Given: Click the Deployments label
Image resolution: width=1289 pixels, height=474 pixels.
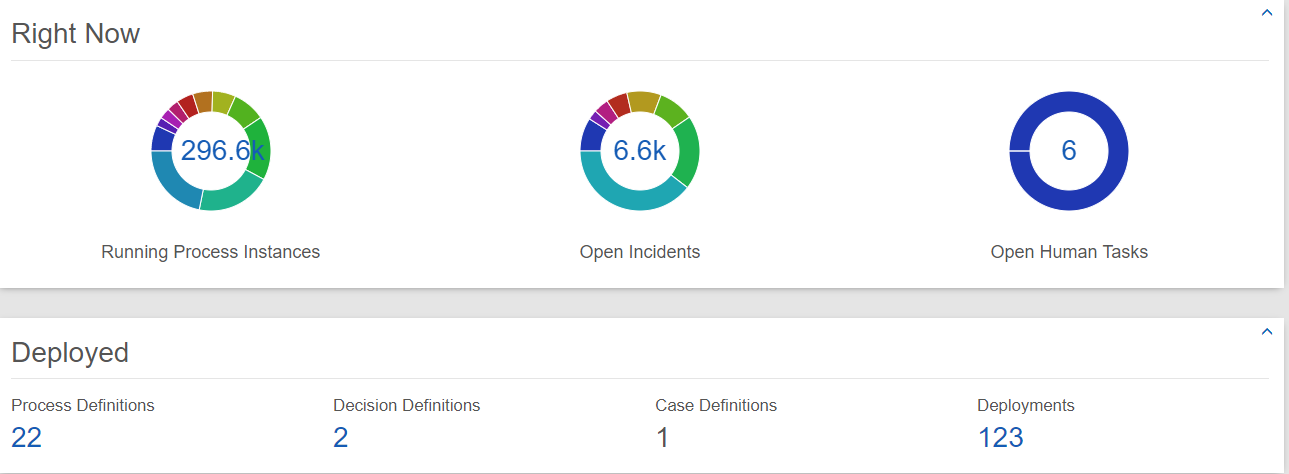Looking at the screenshot, I should click(1026, 405).
